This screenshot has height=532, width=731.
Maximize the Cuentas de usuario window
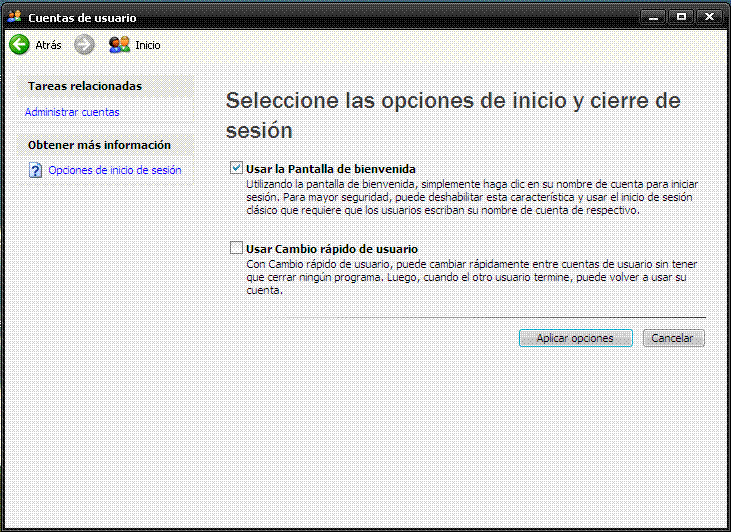[x=681, y=17]
